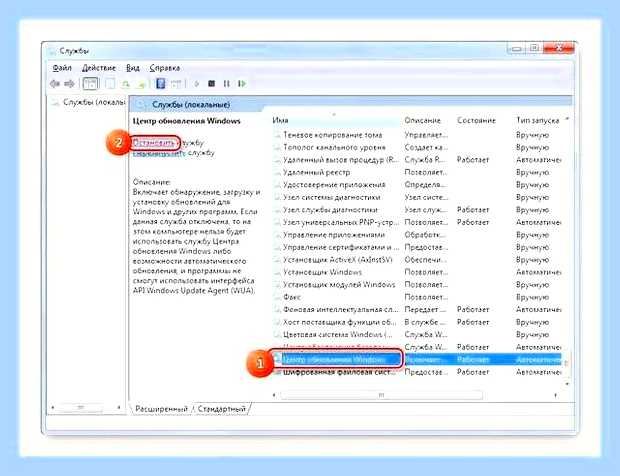
Task: Click the Properties sheet toolbar icon
Action: pos(111,84)
